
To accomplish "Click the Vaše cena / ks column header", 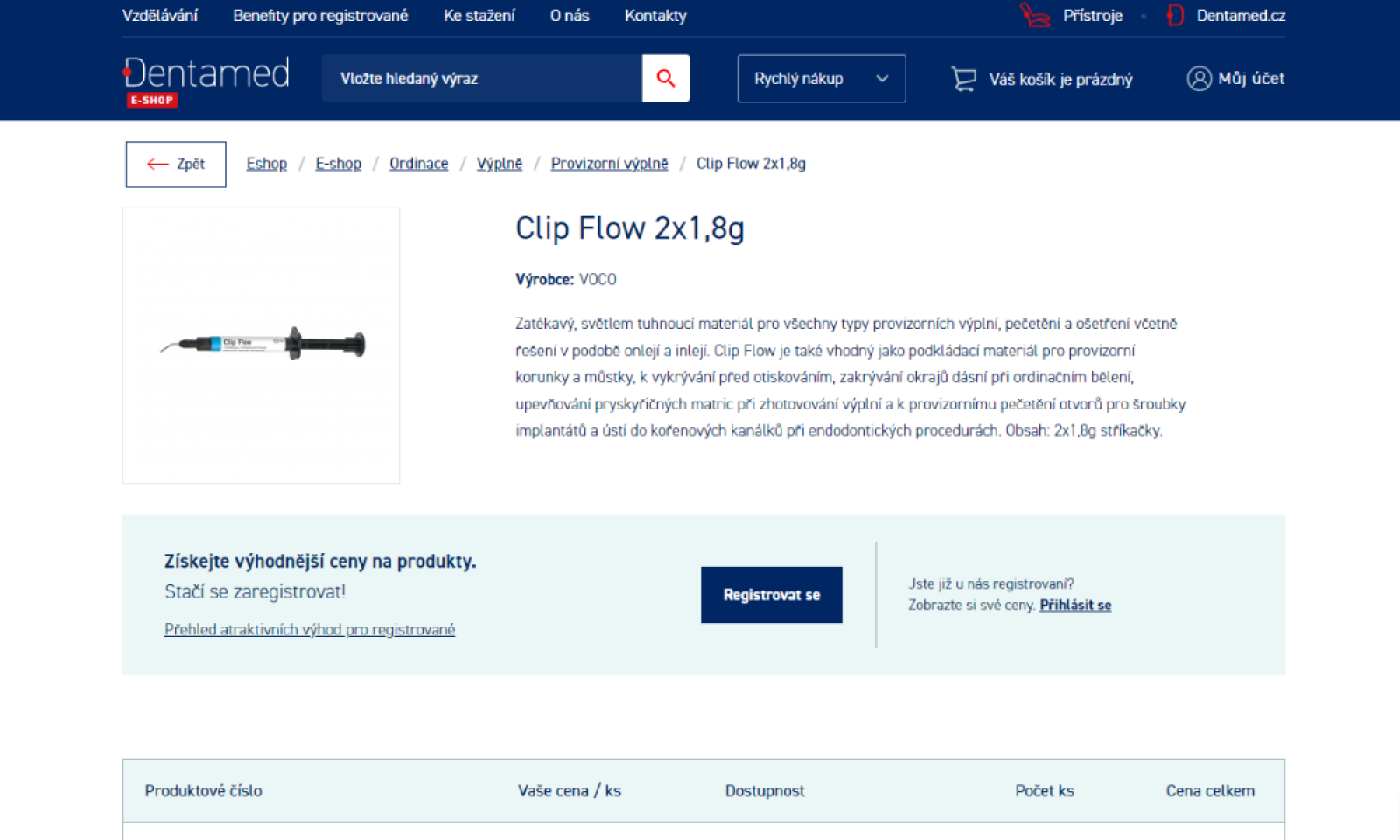I will pos(570,791).
